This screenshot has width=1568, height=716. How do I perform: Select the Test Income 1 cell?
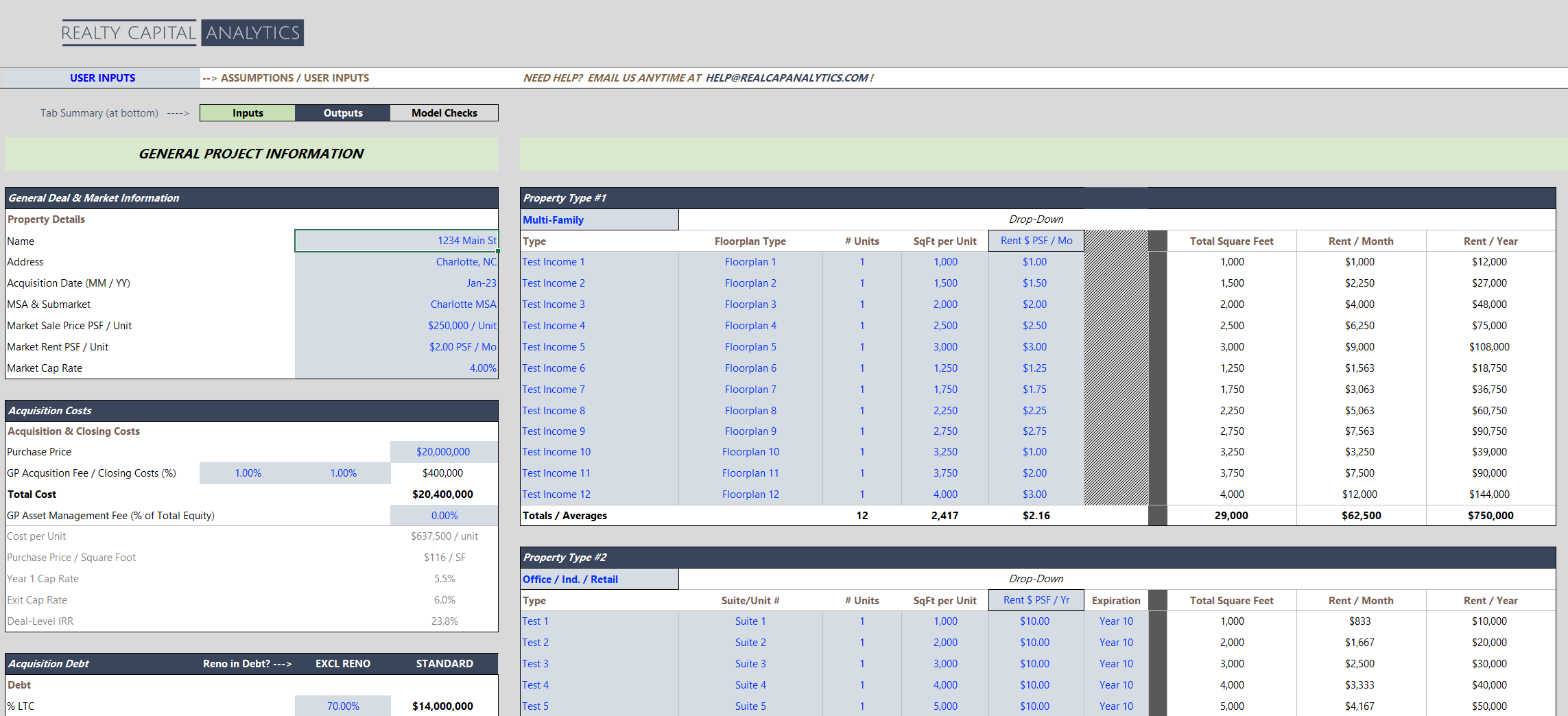554,261
